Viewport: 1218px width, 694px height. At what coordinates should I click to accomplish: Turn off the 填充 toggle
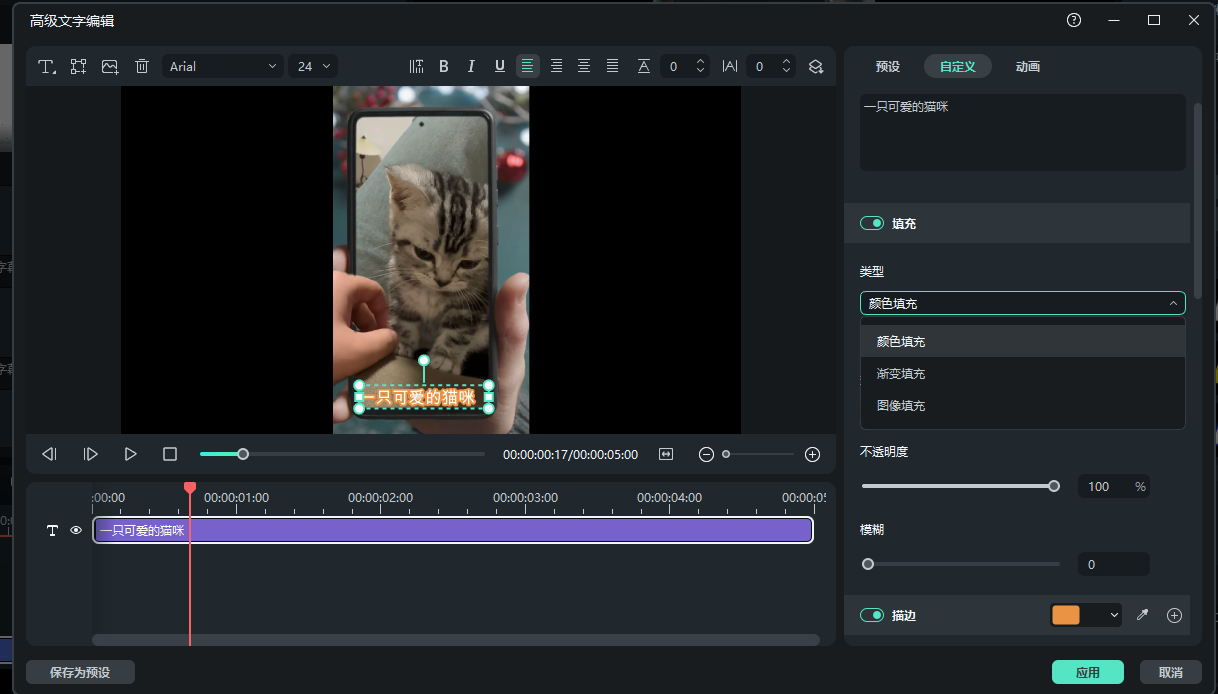(x=872, y=224)
